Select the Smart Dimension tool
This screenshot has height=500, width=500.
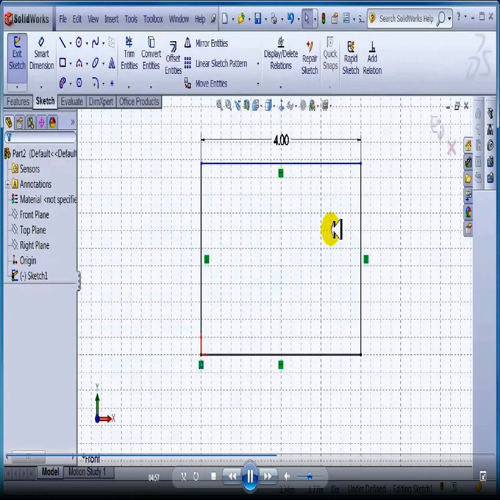click(x=41, y=53)
